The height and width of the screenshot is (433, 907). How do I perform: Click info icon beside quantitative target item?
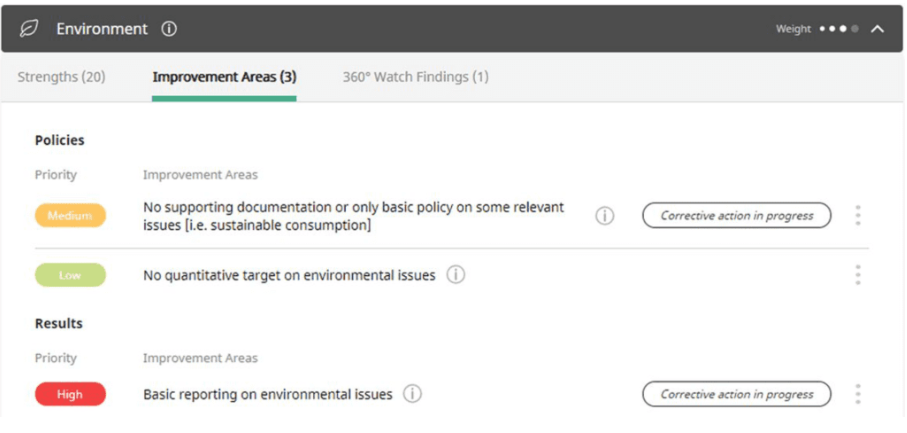click(456, 275)
